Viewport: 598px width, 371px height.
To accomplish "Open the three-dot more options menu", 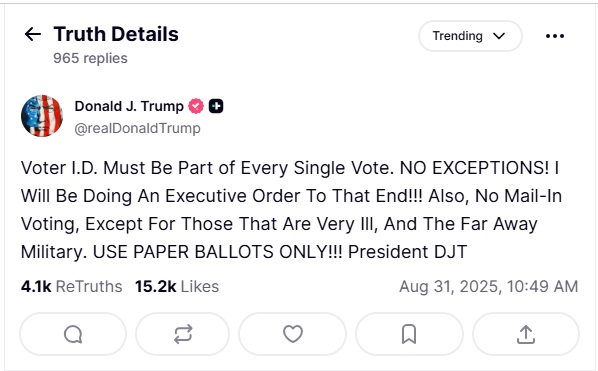I will point(555,36).
